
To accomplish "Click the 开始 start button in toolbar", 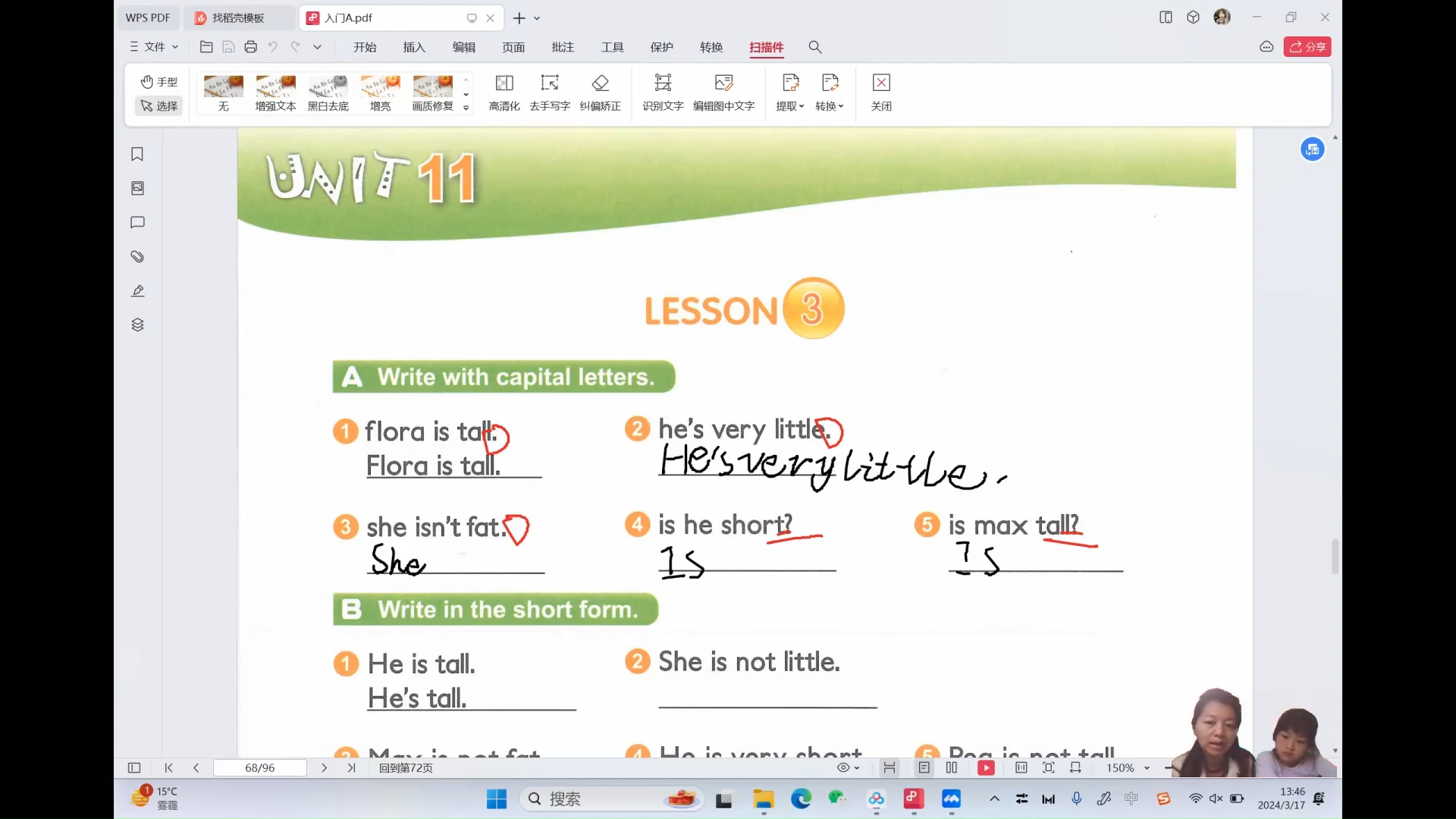I will tap(365, 47).
